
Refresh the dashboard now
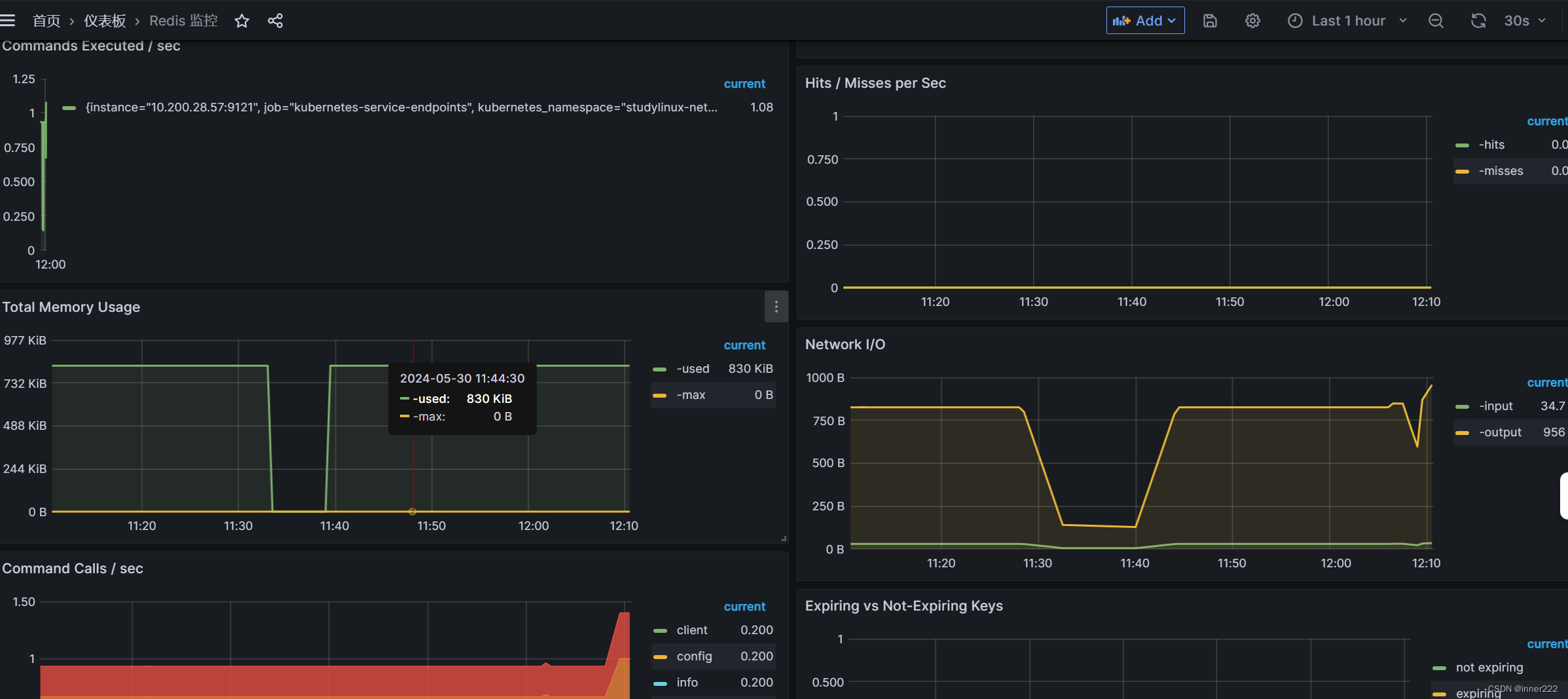[x=1478, y=21]
